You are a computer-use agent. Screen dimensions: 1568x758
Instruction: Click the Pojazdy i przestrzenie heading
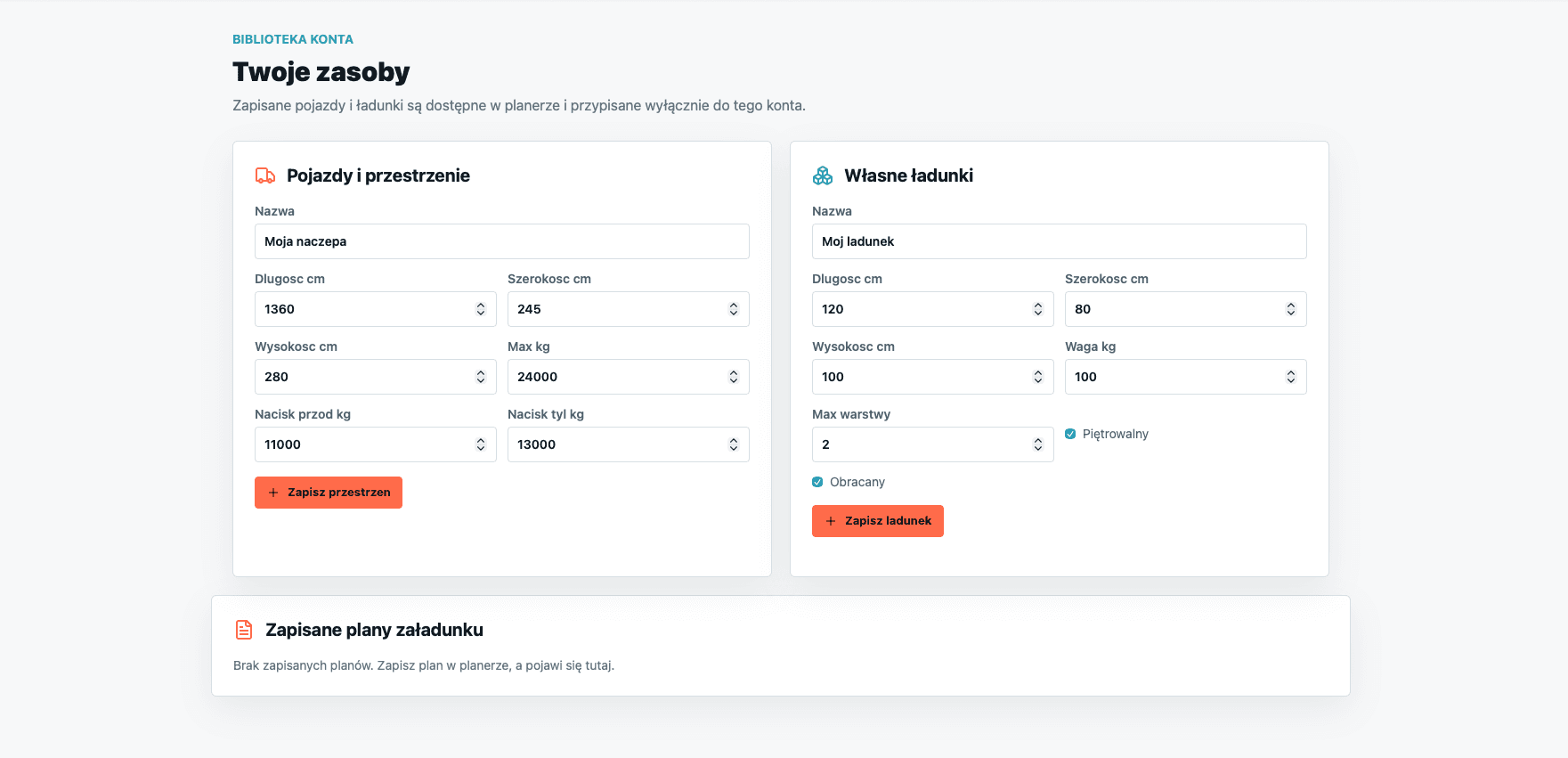click(x=378, y=175)
